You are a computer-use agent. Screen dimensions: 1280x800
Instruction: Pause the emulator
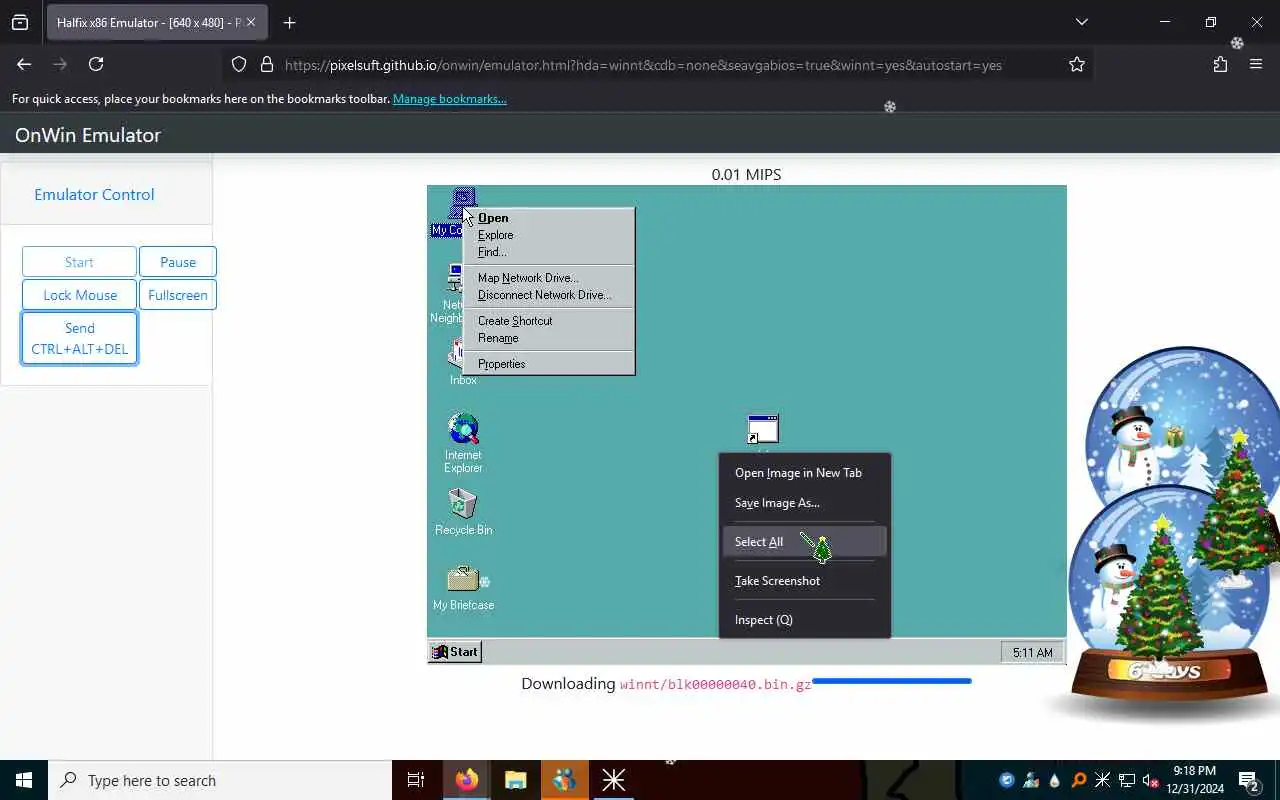[178, 262]
